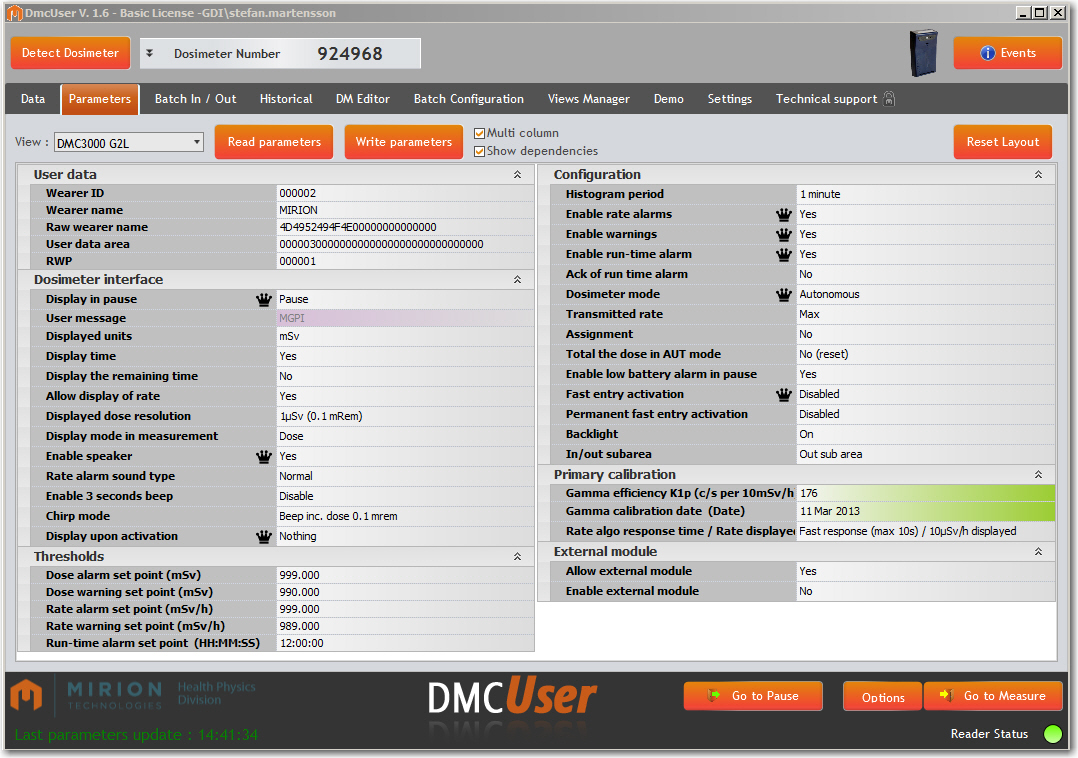This screenshot has height=758, width=1078.
Task: Collapse the Thresholds section
Action: (517, 557)
